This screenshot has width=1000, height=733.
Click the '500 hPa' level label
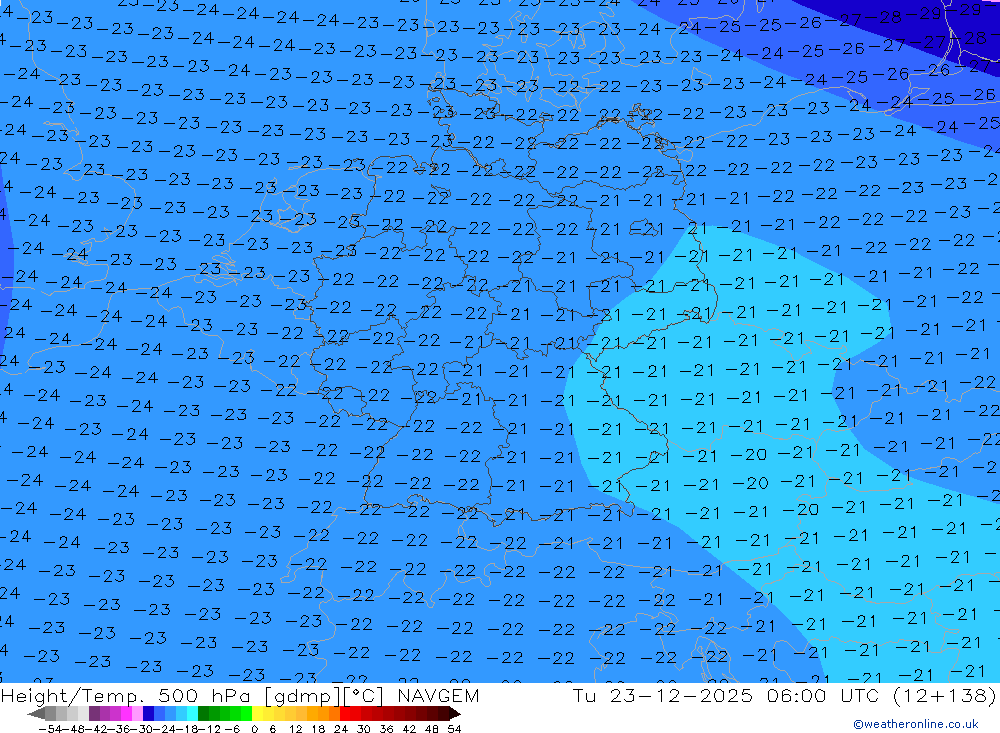[203, 696]
